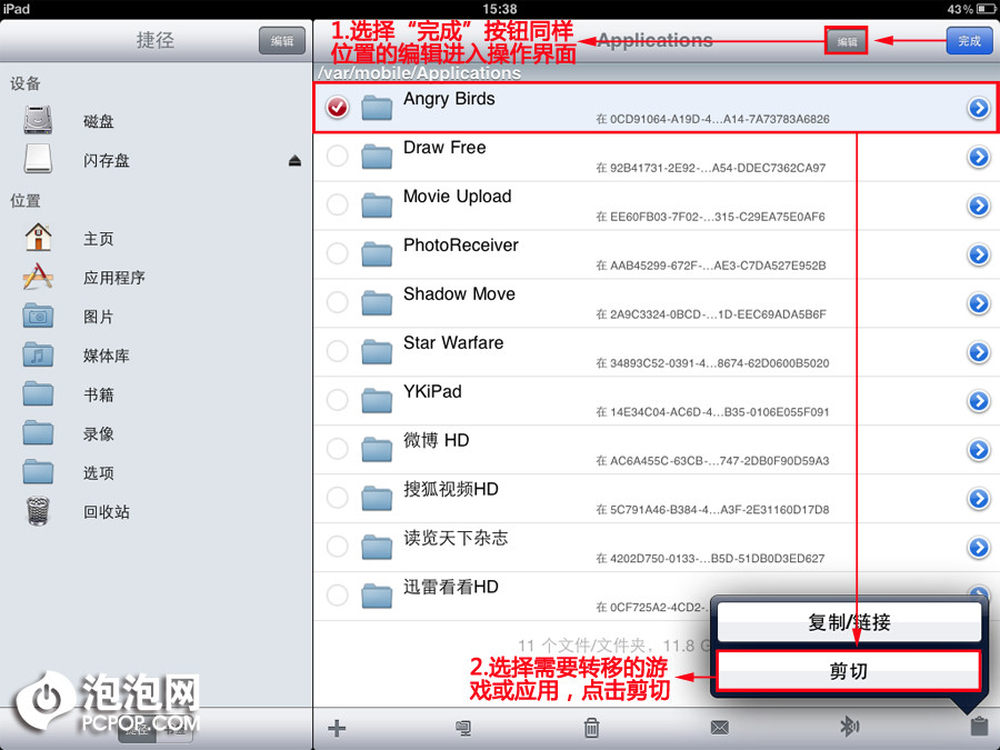The height and width of the screenshot is (750, 1000).
Task: Open the 媒体库 media library icon
Action: point(38,355)
